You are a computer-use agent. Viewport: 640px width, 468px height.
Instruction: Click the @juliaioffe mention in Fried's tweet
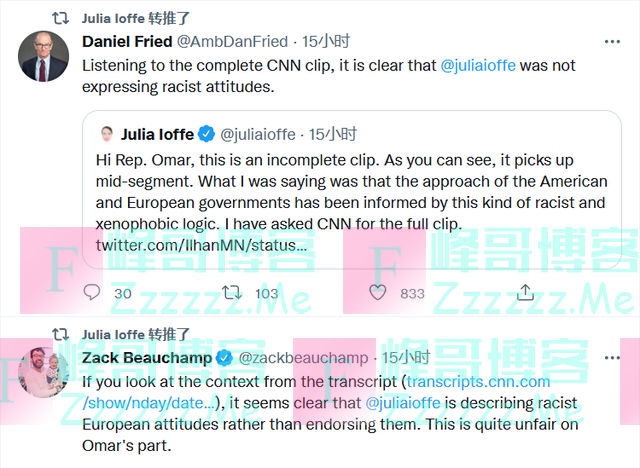tap(485, 65)
